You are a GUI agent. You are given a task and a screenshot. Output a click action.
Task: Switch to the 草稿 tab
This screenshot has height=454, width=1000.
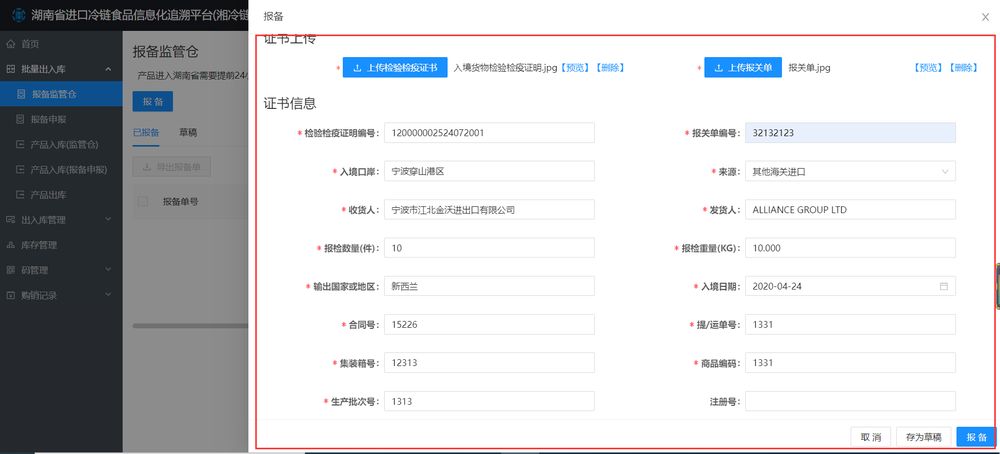tap(188, 132)
